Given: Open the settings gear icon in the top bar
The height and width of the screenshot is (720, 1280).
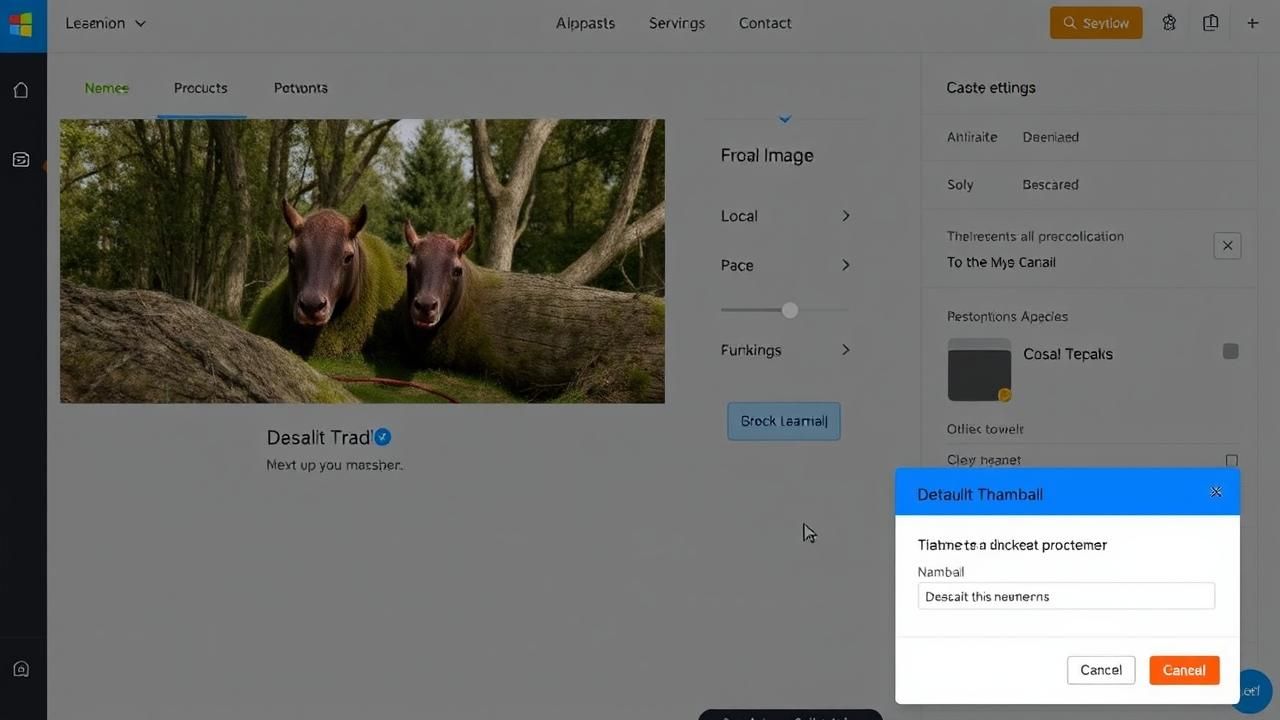Looking at the screenshot, I should pos(1169,23).
